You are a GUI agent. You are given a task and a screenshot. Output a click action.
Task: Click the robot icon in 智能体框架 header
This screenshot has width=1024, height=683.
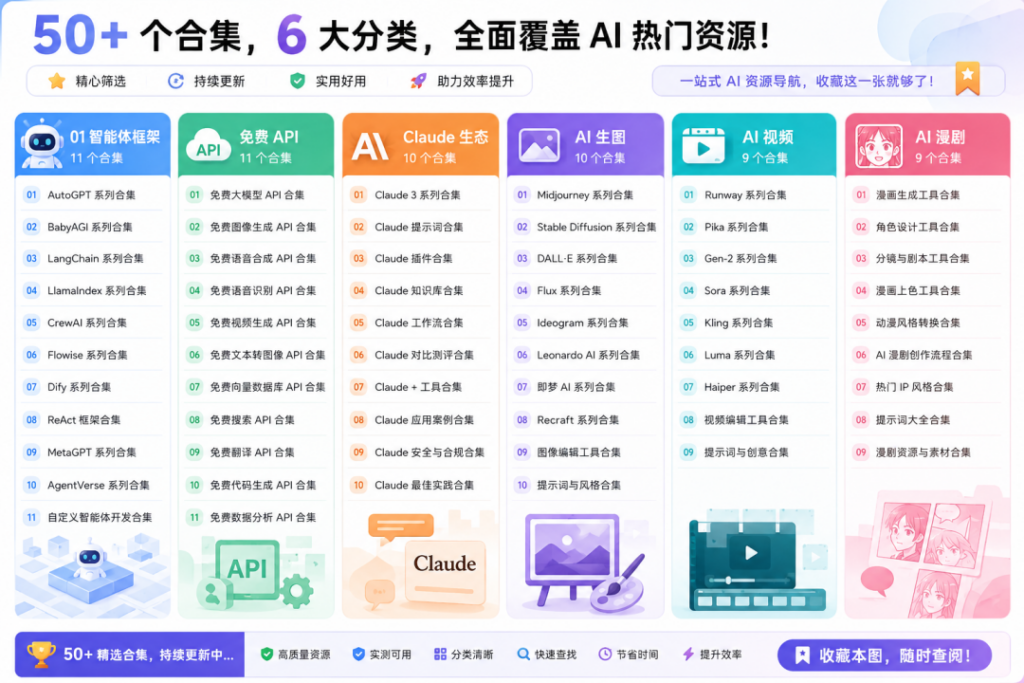(x=42, y=144)
